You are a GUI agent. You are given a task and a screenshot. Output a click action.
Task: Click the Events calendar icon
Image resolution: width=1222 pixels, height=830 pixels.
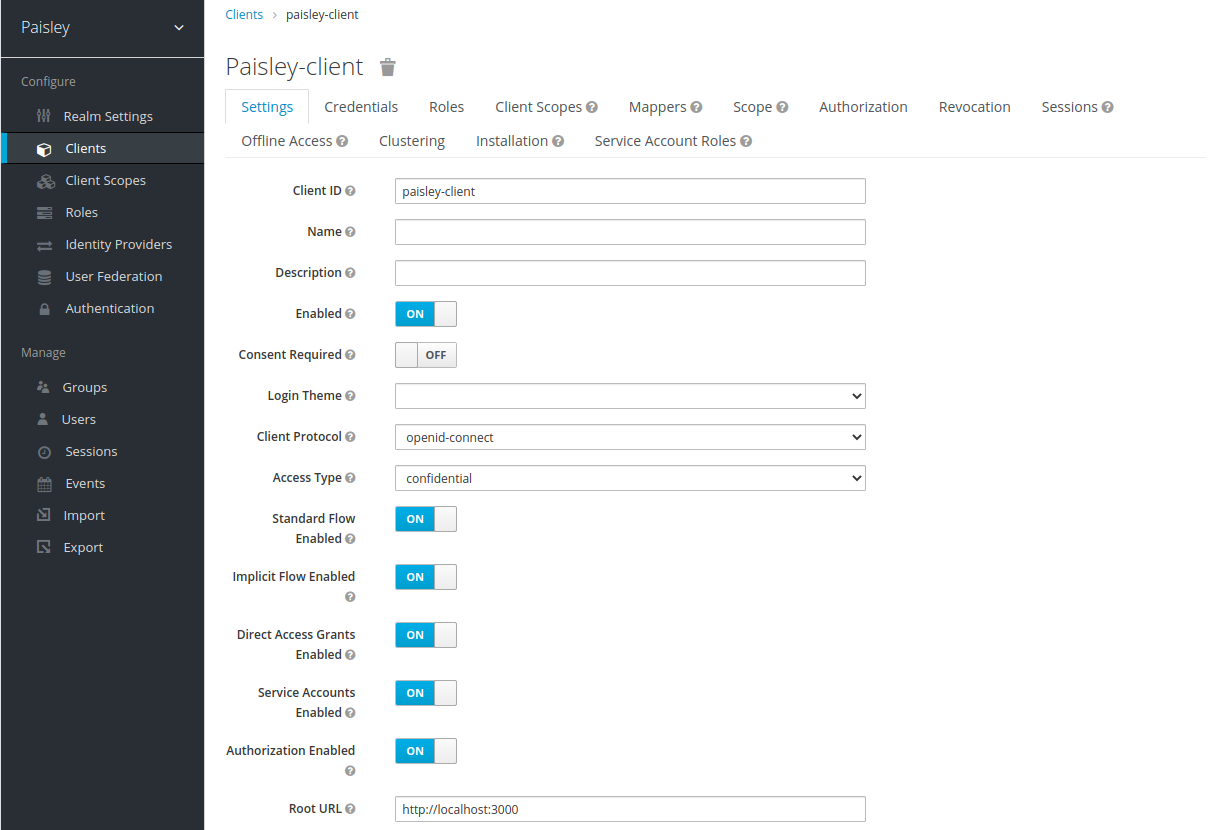point(44,484)
